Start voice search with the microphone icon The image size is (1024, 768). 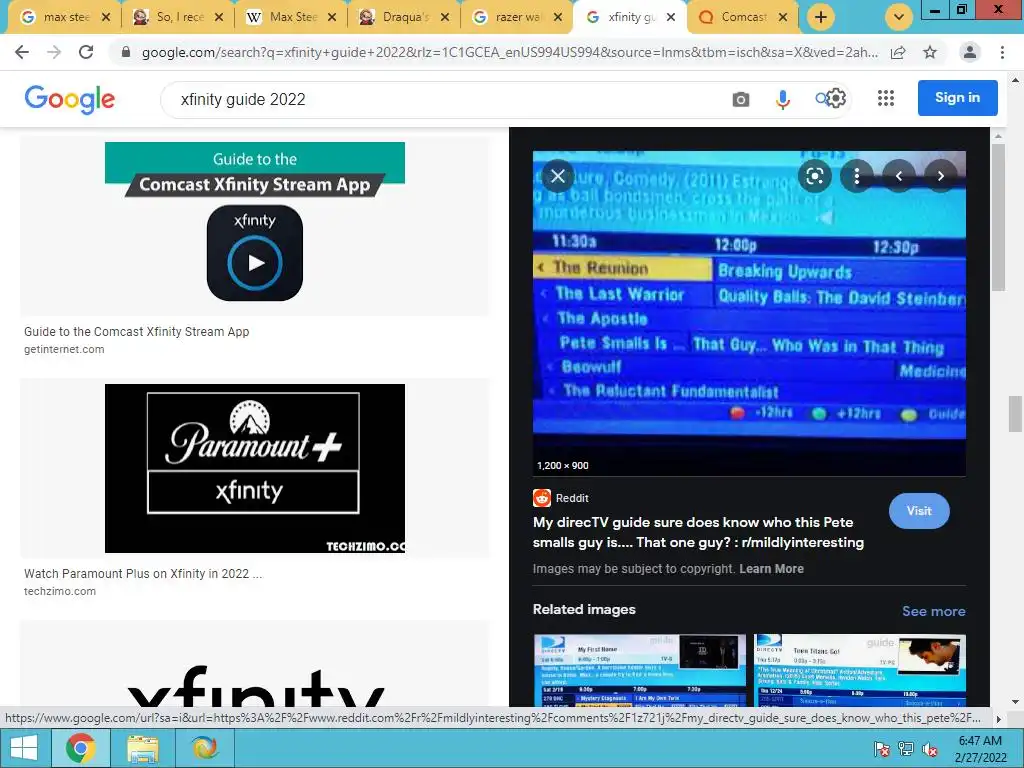point(782,99)
